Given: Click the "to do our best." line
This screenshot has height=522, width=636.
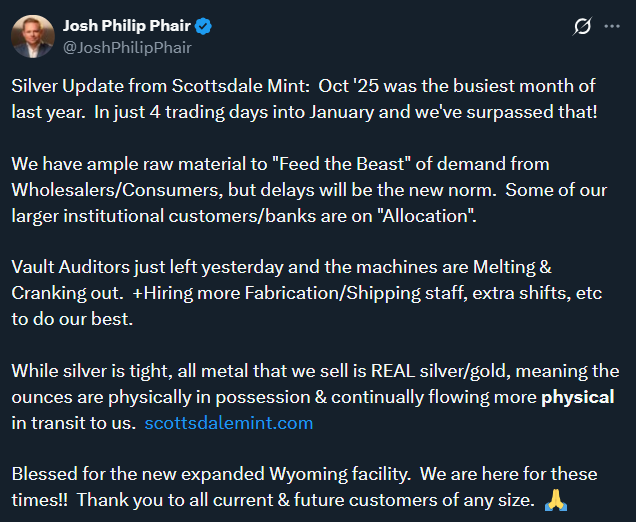Looking at the screenshot, I should point(72,319).
